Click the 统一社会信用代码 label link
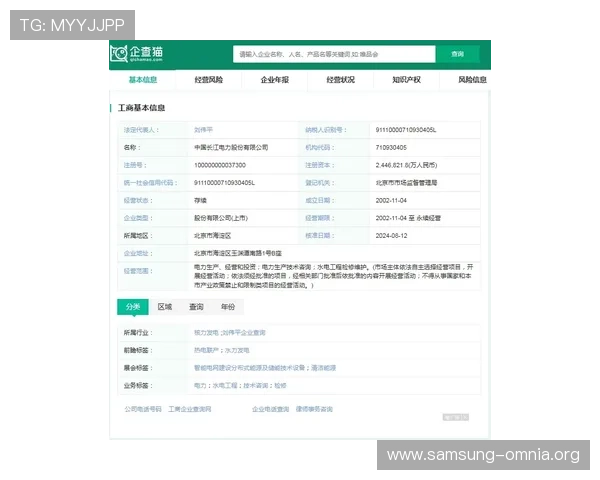Screen dimensions: 600x480 (x=150, y=183)
